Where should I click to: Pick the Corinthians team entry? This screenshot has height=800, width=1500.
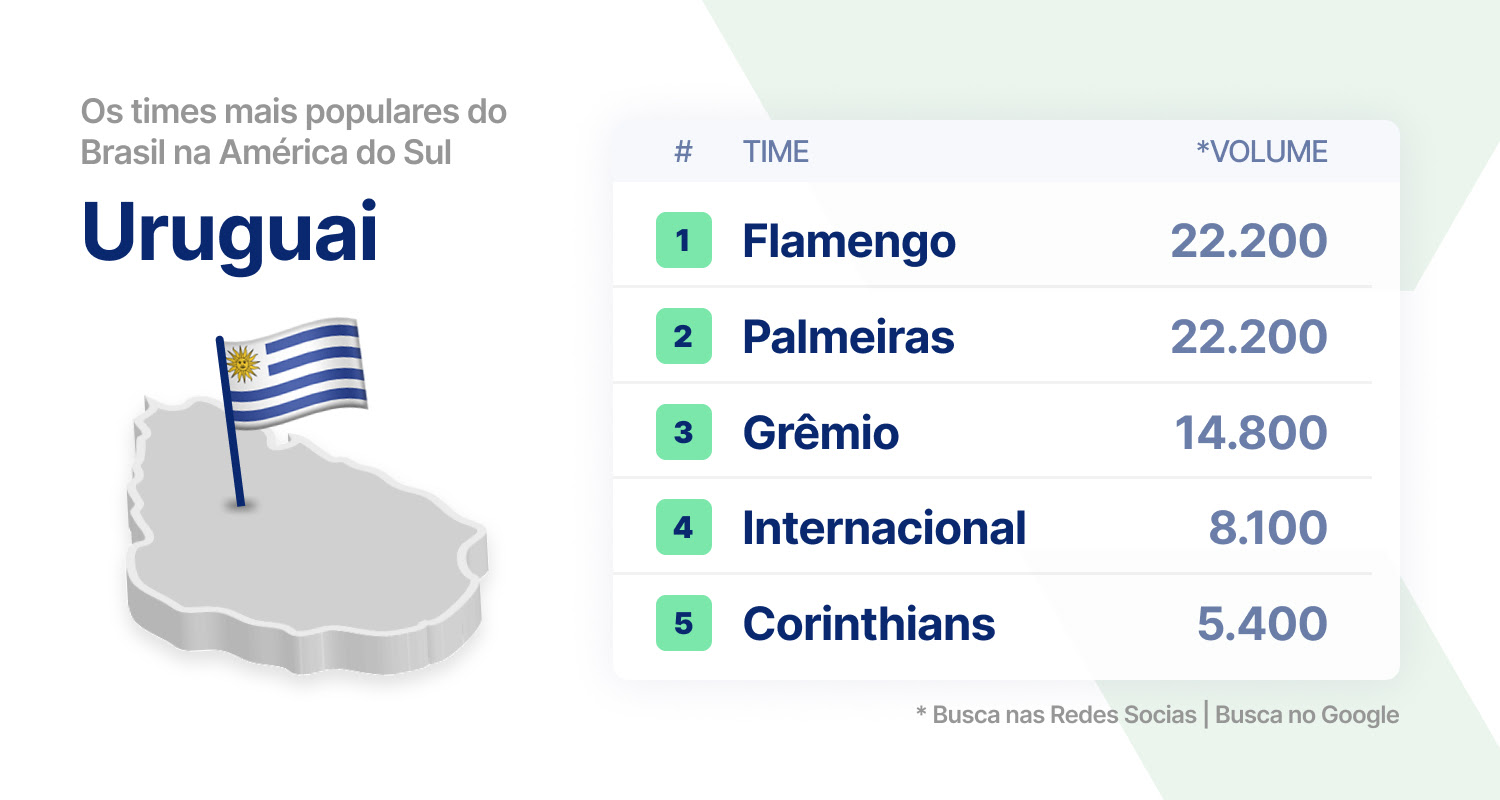[869, 624]
